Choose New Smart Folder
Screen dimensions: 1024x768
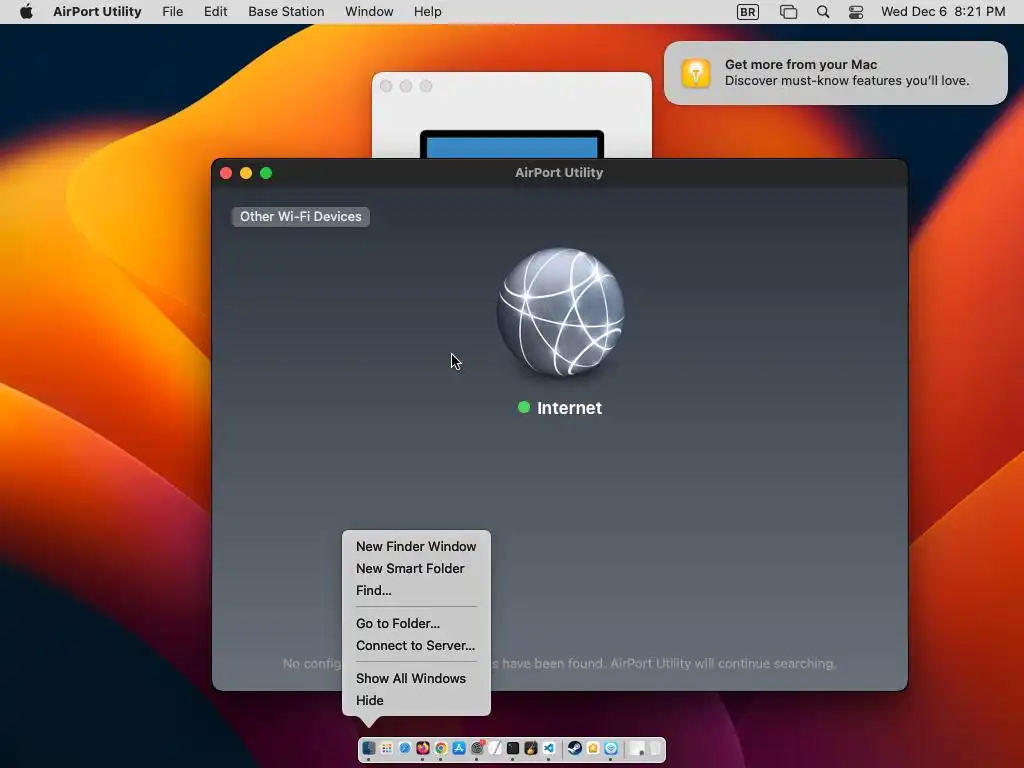(x=416, y=568)
